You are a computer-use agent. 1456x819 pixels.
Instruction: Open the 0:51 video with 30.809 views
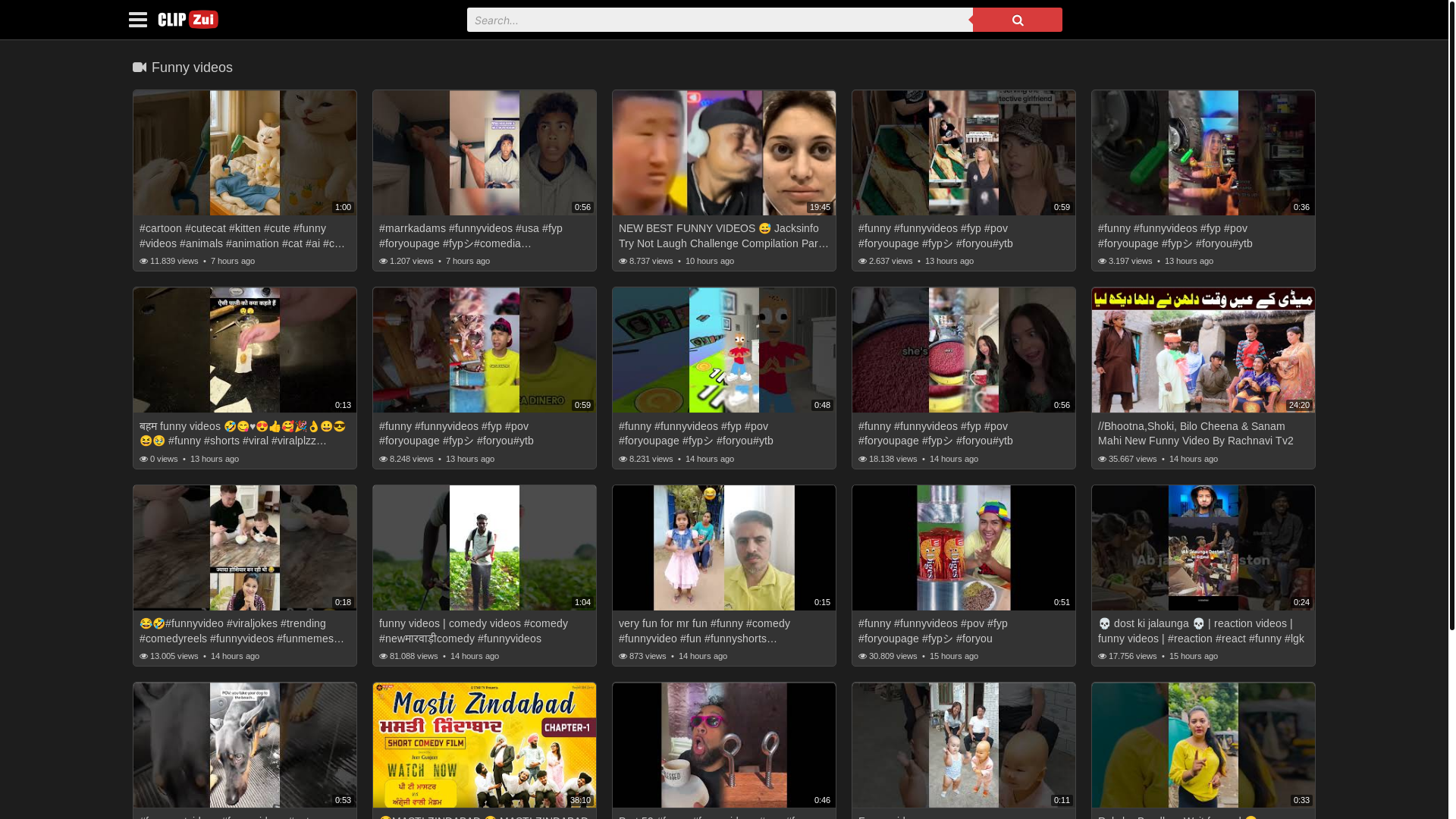tap(964, 548)
